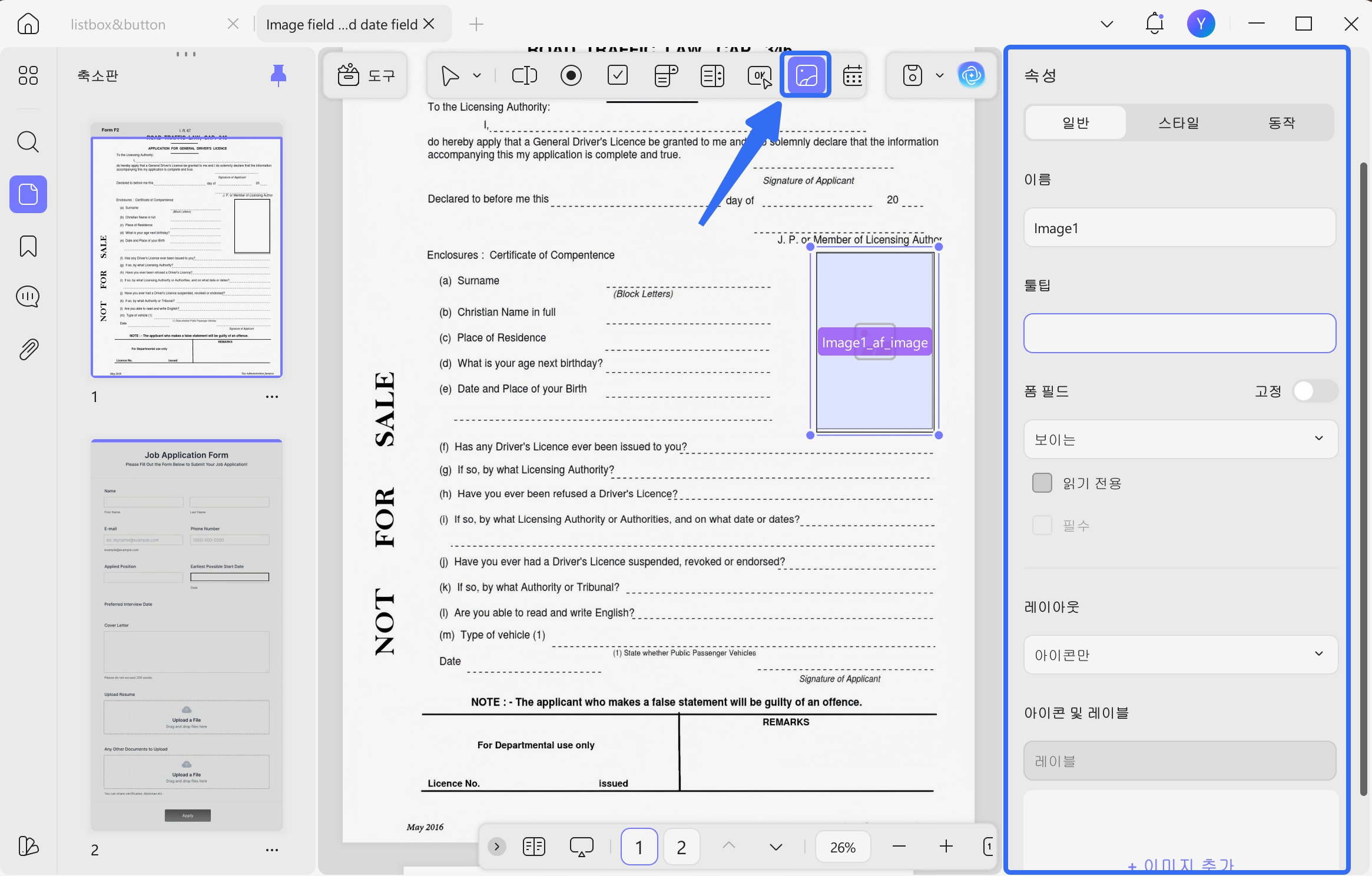
Task: Go to page 1 button
Action: point(639,847)
